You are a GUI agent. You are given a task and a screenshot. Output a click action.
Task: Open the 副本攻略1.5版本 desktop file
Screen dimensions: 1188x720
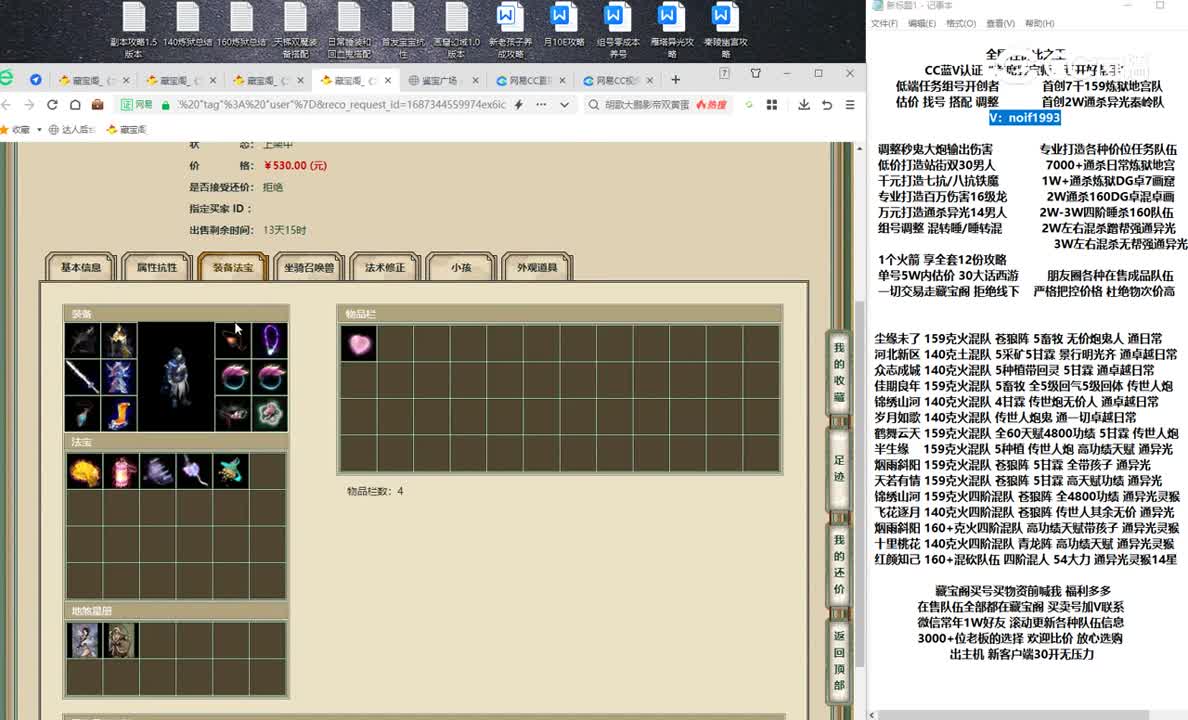(x=133, y=30)
